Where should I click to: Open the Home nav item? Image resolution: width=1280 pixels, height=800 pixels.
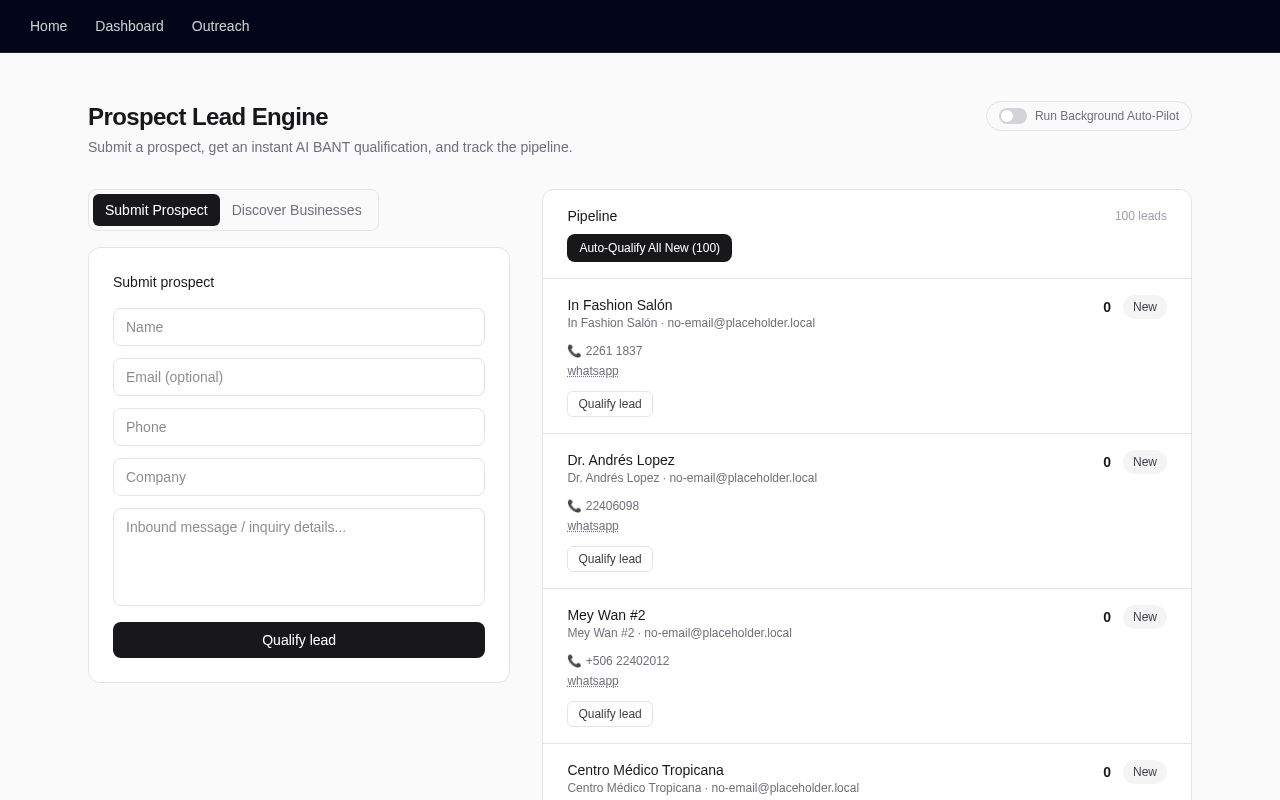(49, 26)
